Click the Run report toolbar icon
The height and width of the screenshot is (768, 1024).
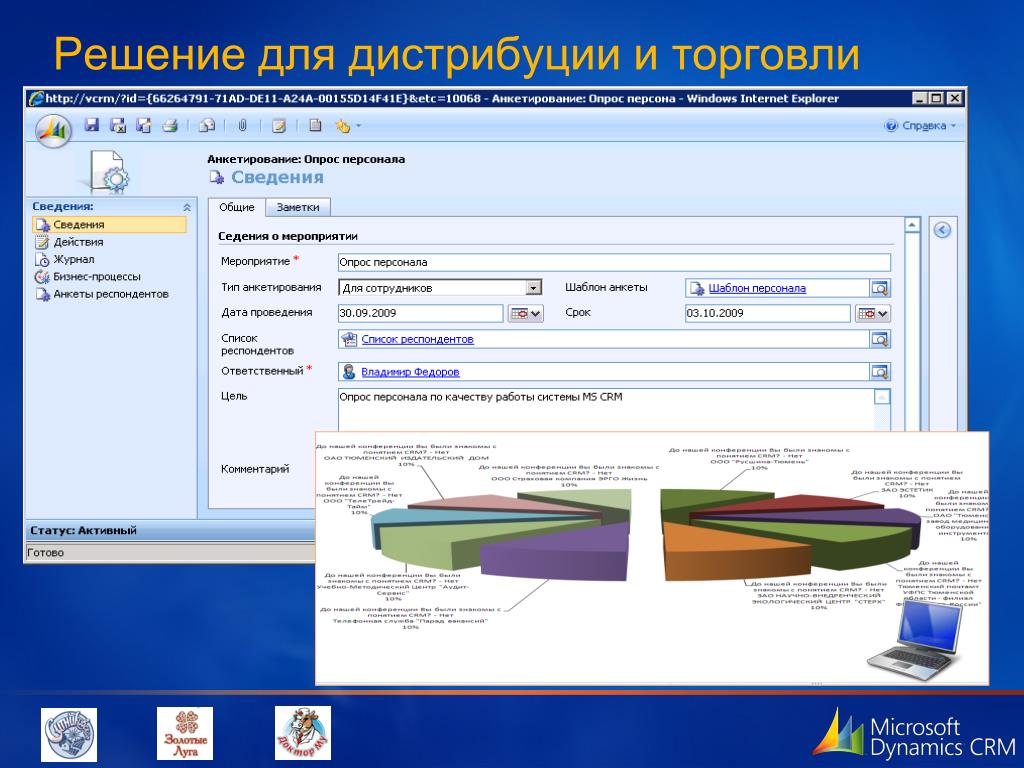[x=315, y=125]
